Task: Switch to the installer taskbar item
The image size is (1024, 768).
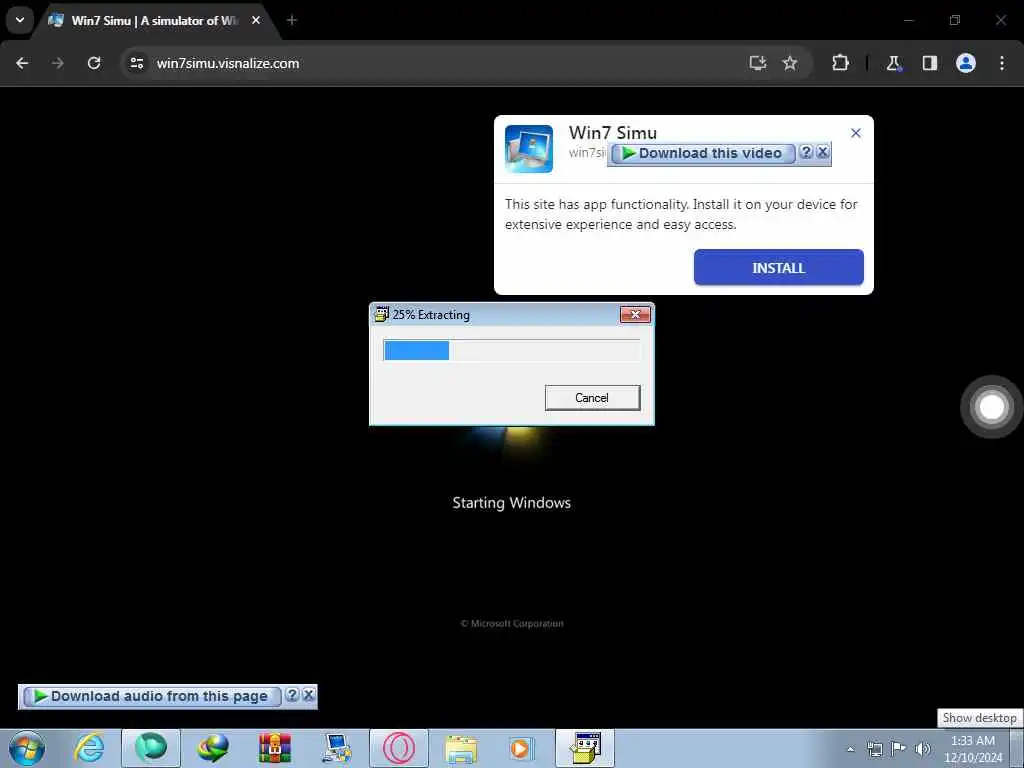Action: (x=585, y=748)
